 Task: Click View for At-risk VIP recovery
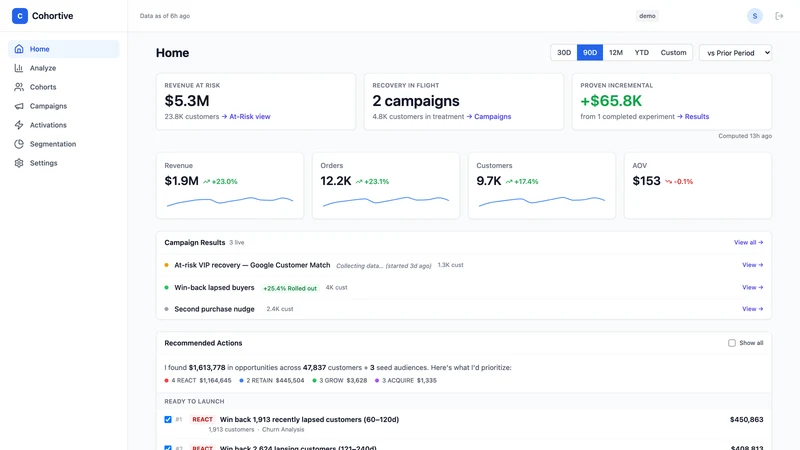(753, 265)
